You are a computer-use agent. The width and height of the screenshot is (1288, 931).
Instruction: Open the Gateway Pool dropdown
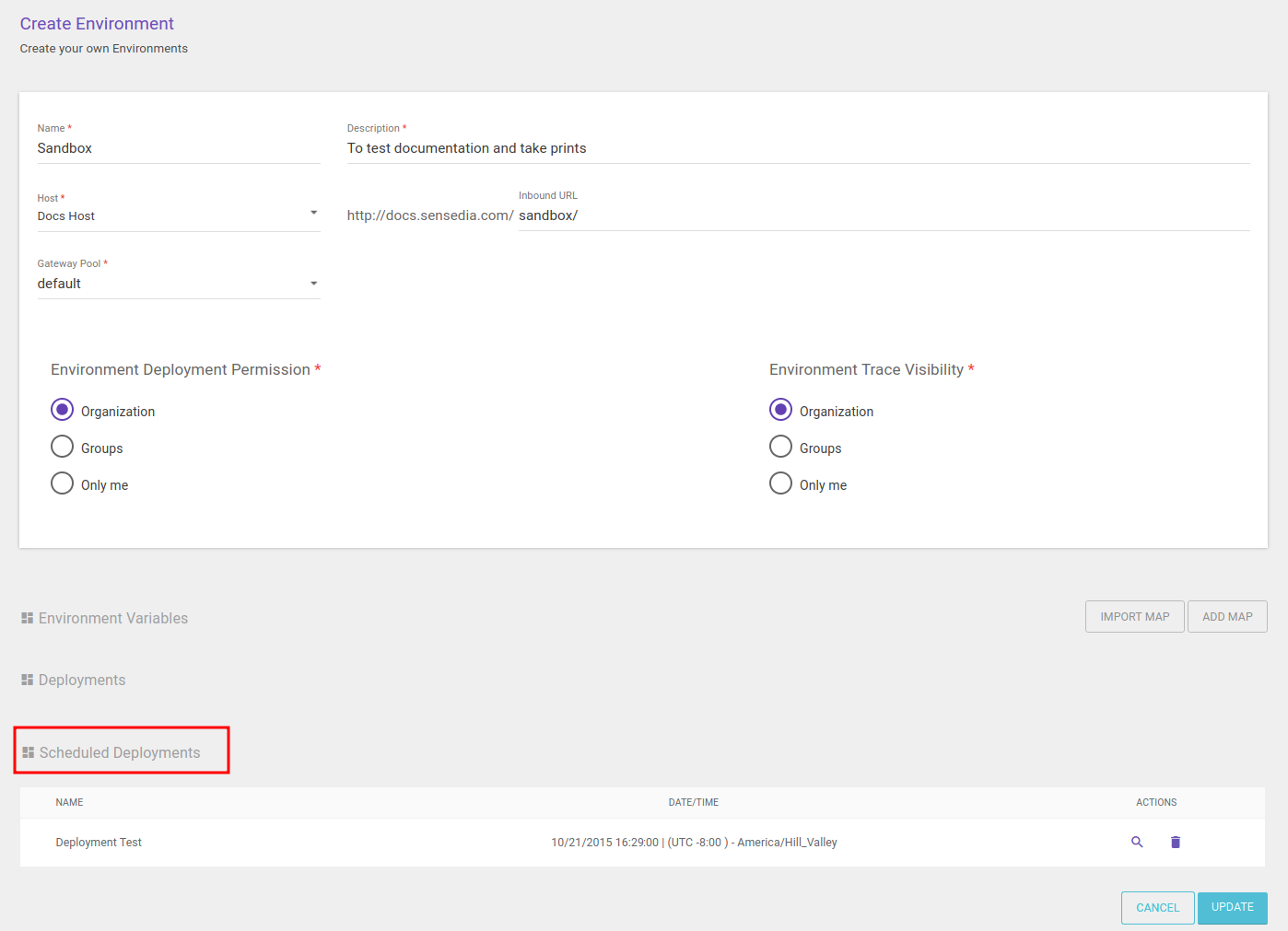pyautogui.click(x=178, y=284)
